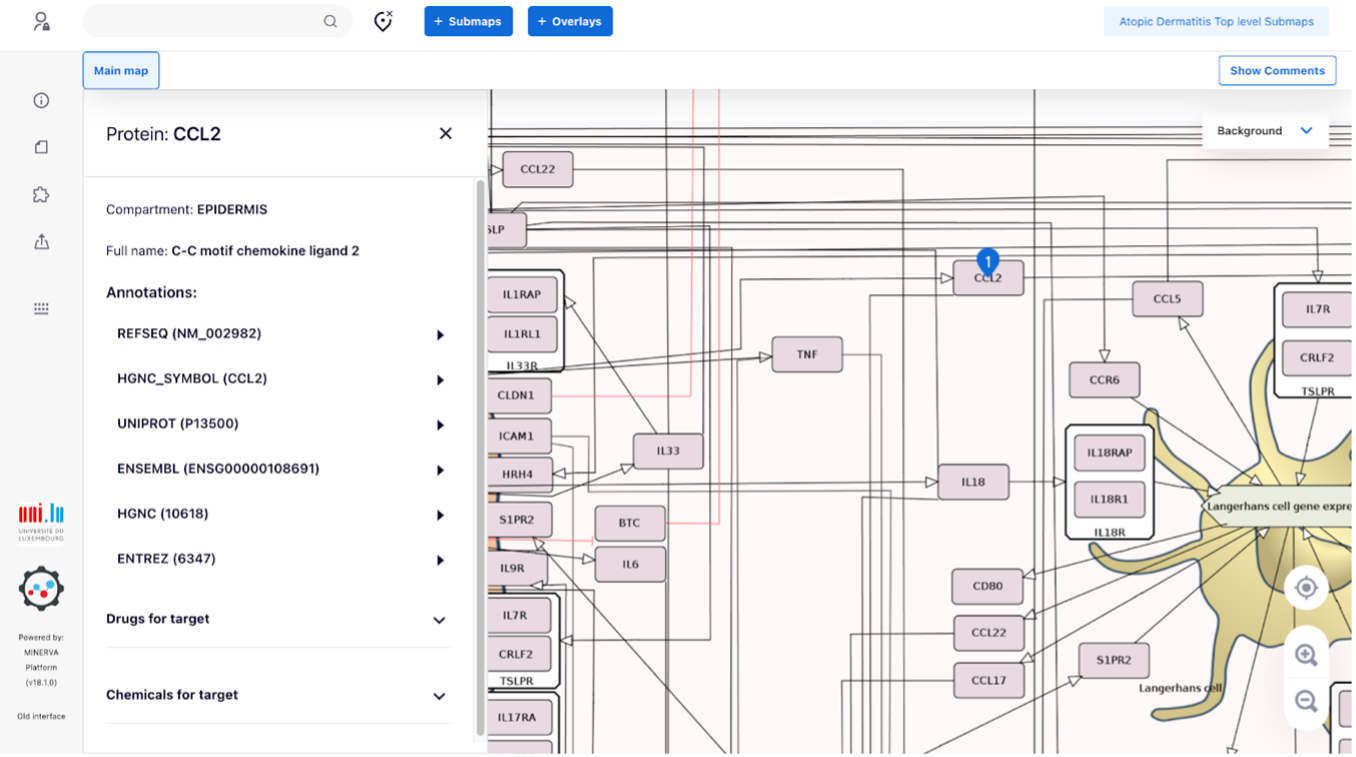Close the CCL2 protein panel
Viewport: 1356px width, 757px height.
pos(446,134)
